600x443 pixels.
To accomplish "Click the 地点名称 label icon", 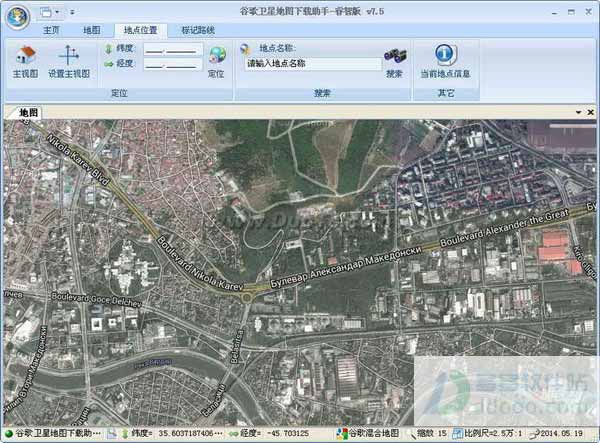I will pyautogui.click(x=245, y=49).
